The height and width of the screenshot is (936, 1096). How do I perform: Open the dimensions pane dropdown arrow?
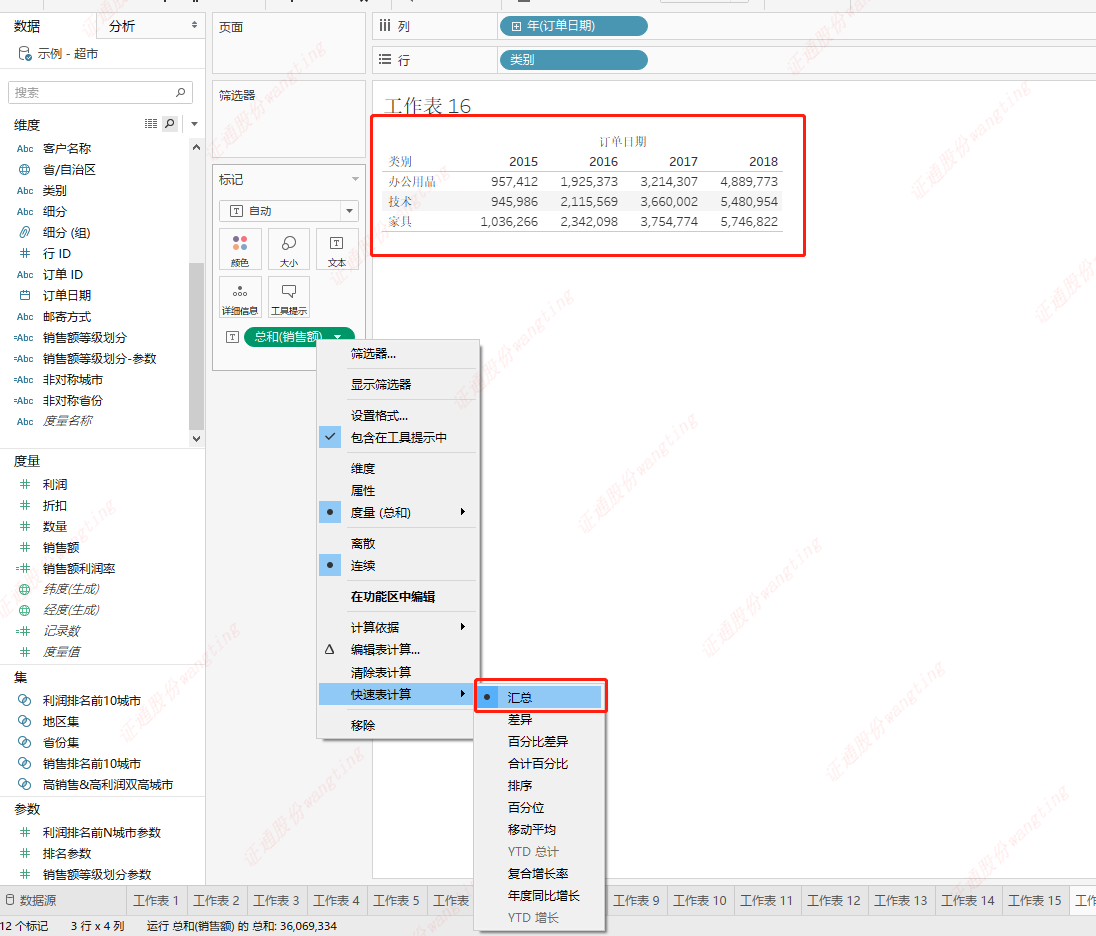point(194,124)
